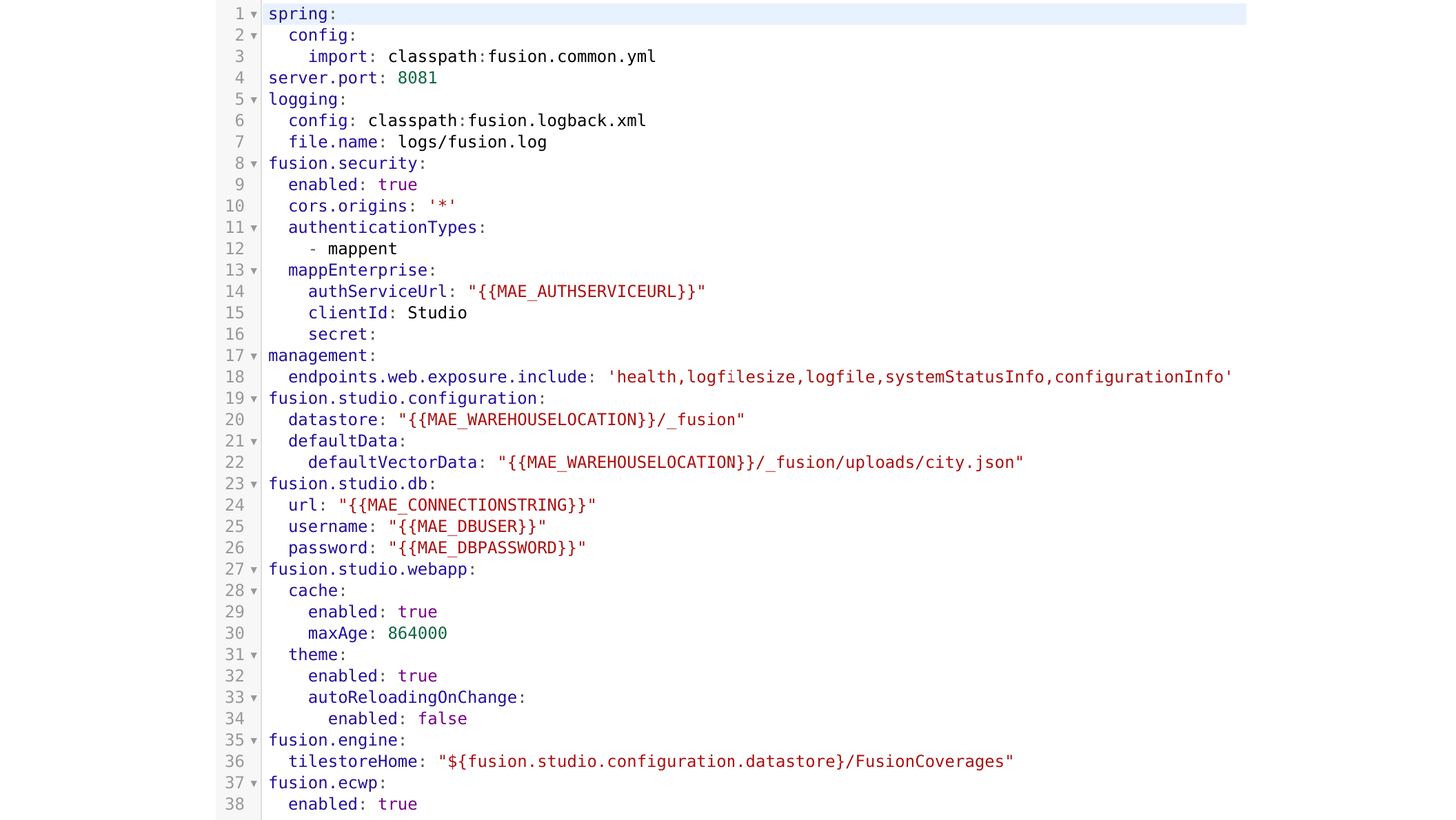Collapse the mappEnterprise block
This screenshot has width=1456, height=820.
[254, 271]
